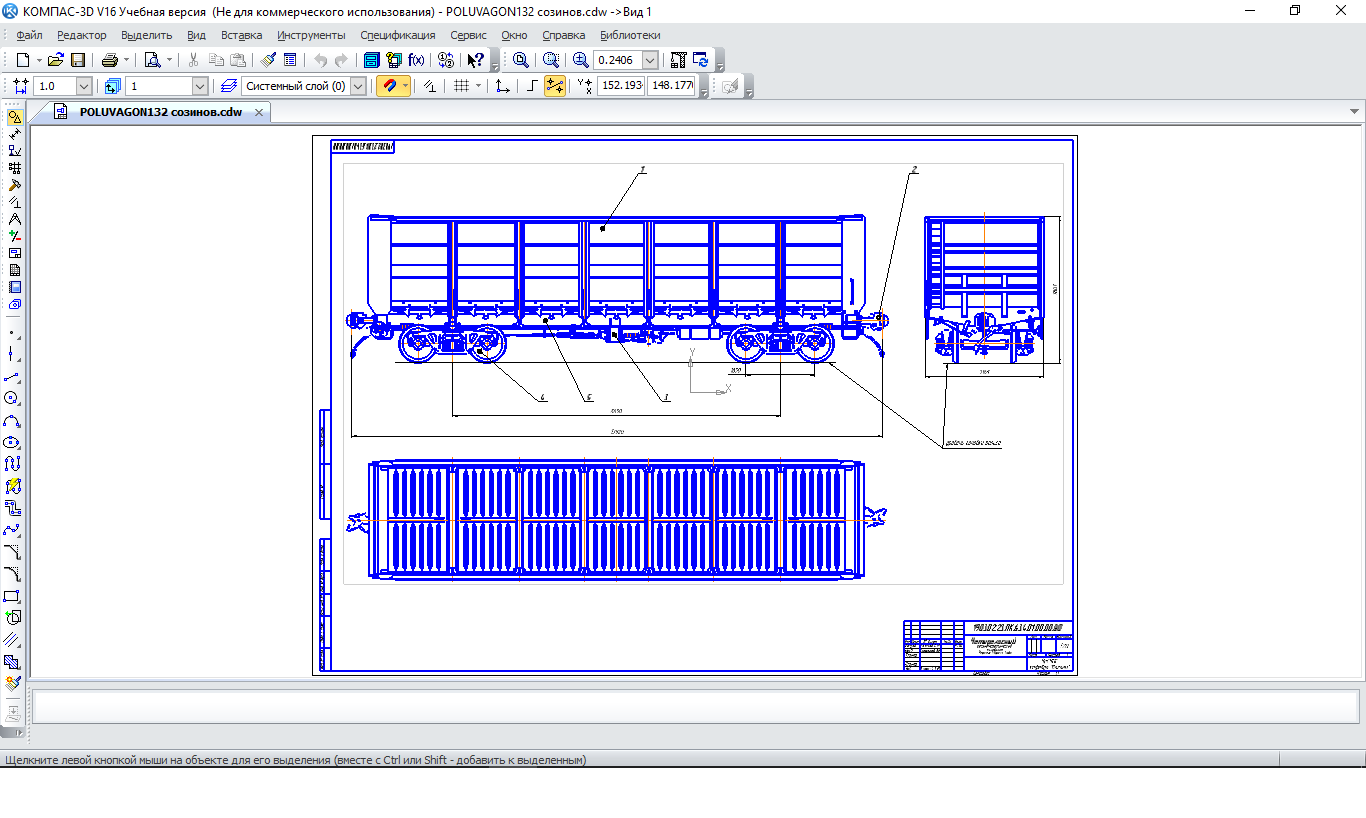Select the Fillet tool in left toolbar
The height and width of the screenshot is (818, 1366).
coord(12,574)
